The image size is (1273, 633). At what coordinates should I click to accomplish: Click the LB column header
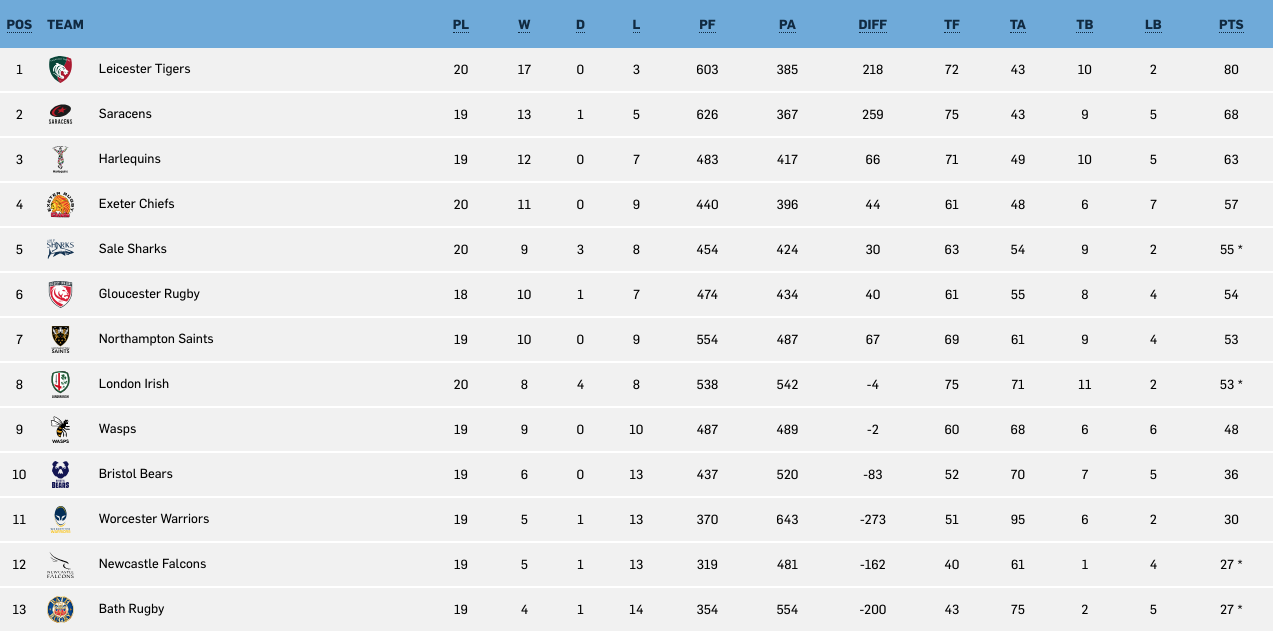tap(1153, 24)
